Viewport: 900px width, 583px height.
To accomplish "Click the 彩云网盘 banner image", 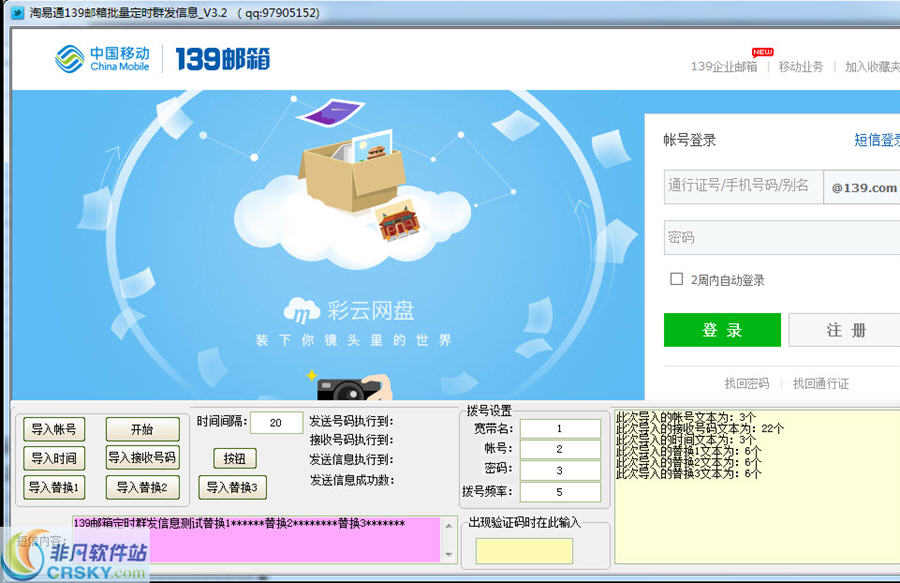I will tap(328, 245).
